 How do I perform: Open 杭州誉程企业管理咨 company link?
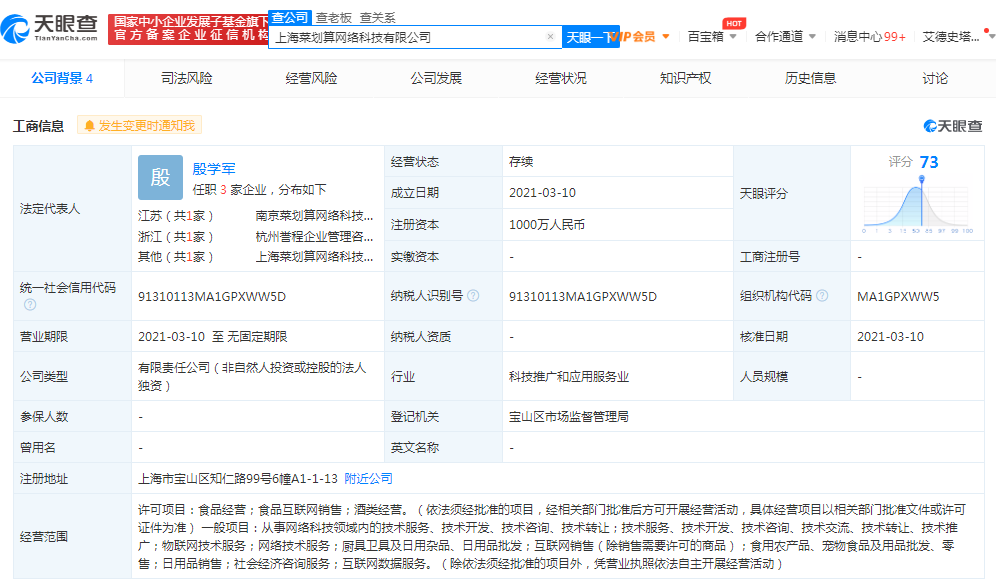[314, 236]
